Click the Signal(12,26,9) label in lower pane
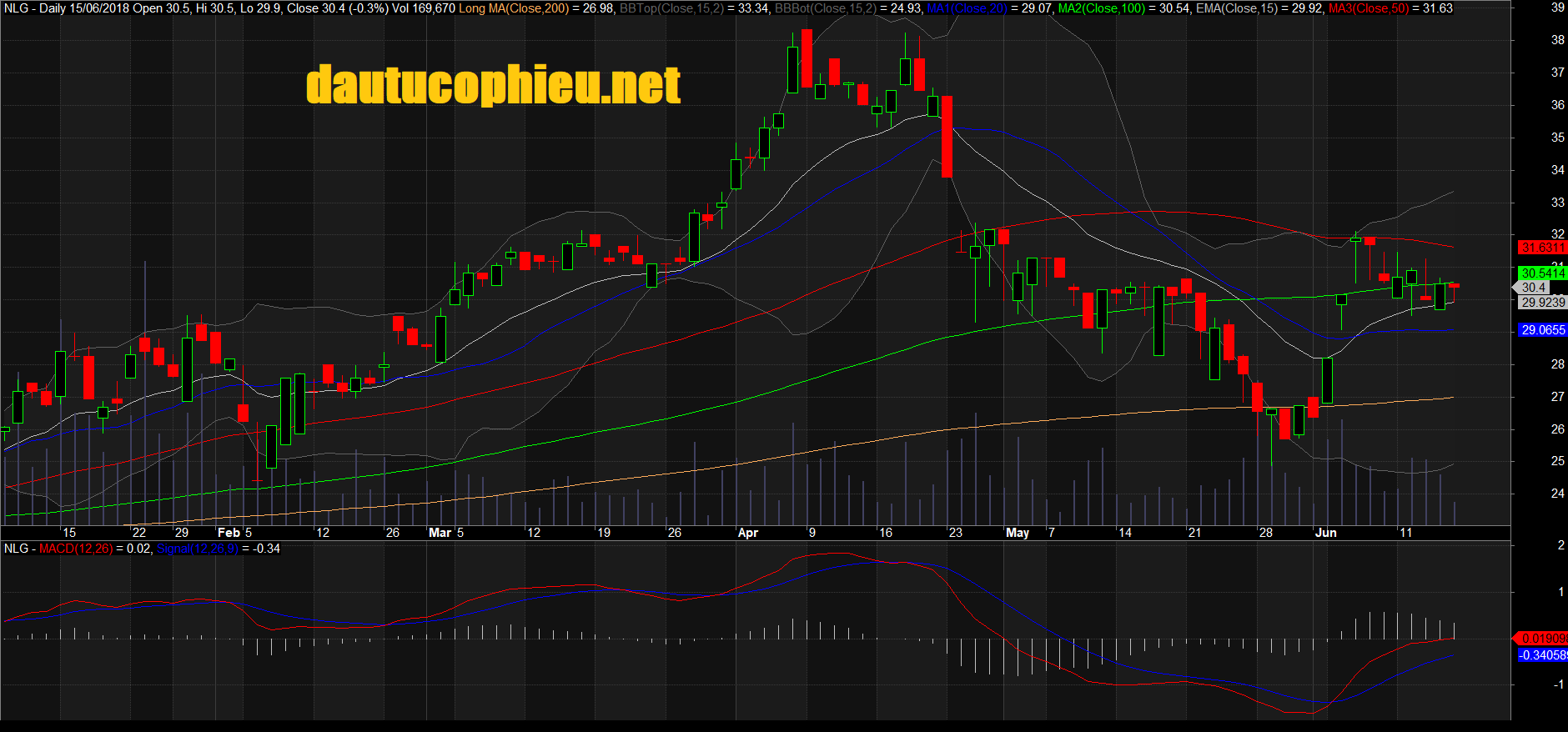Screen dimensions: 1568x732 [x=197, y=549]
